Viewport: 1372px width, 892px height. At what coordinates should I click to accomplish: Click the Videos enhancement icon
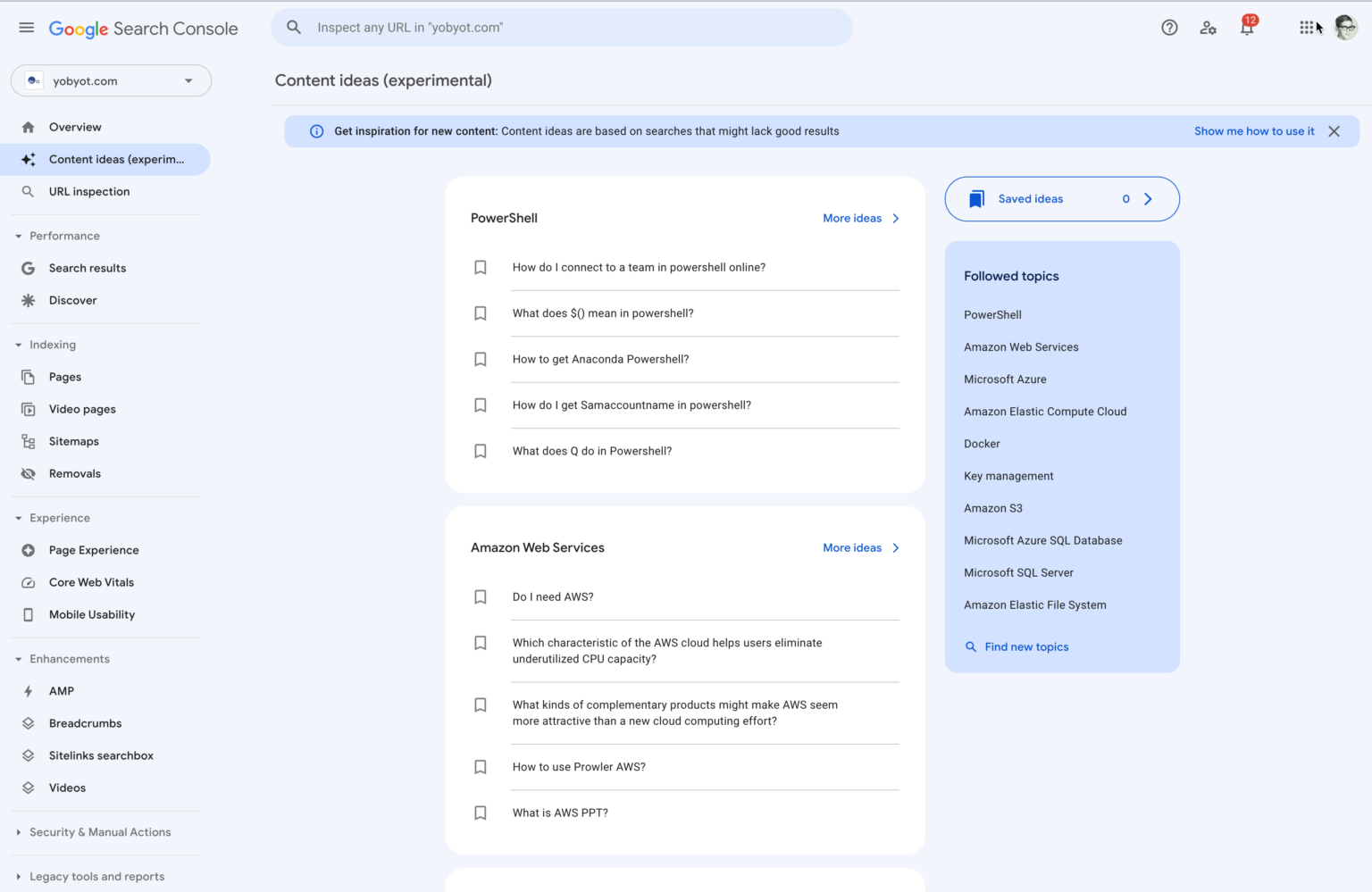tap(29, 788)
